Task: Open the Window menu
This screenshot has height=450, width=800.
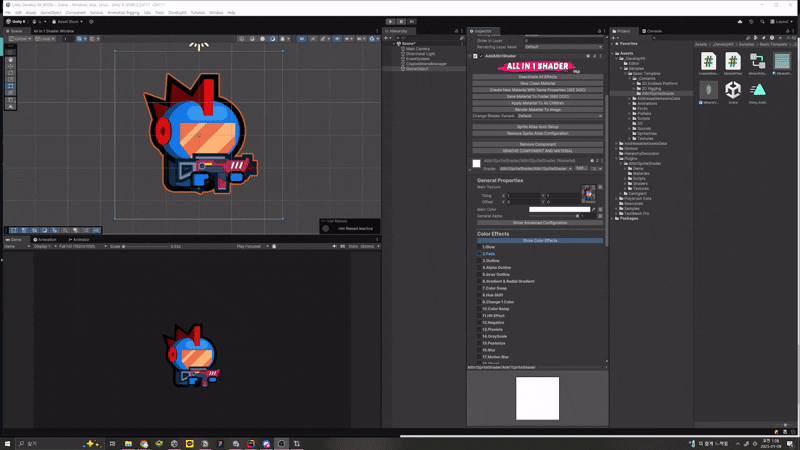Action: coord(216,13)
